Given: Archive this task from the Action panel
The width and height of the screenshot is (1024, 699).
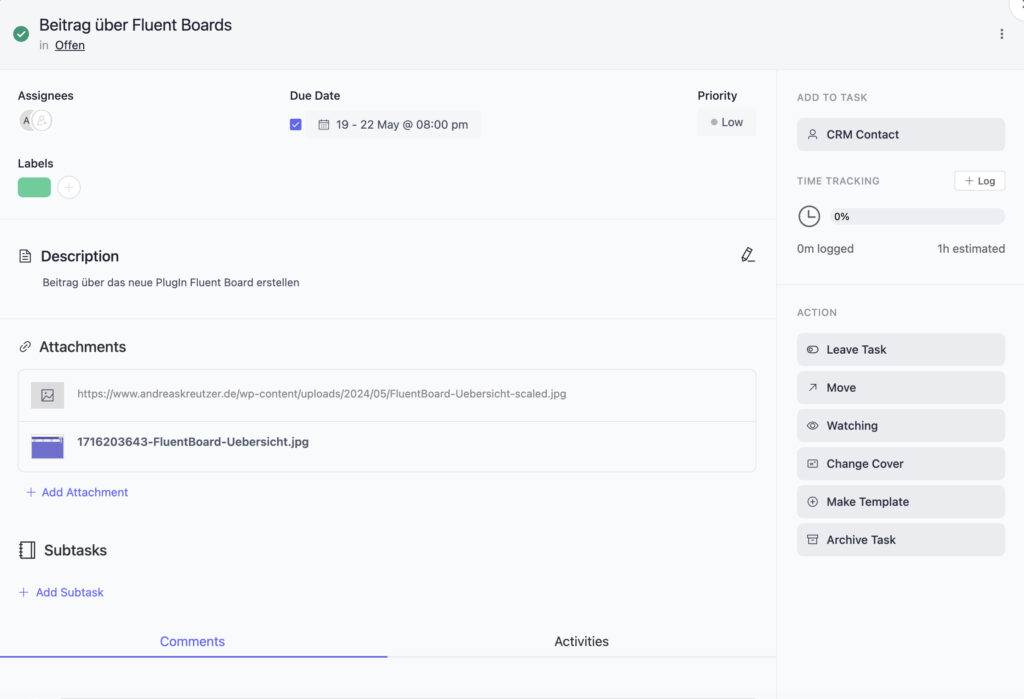Looking at the screenshot, I should coord(900,539).
